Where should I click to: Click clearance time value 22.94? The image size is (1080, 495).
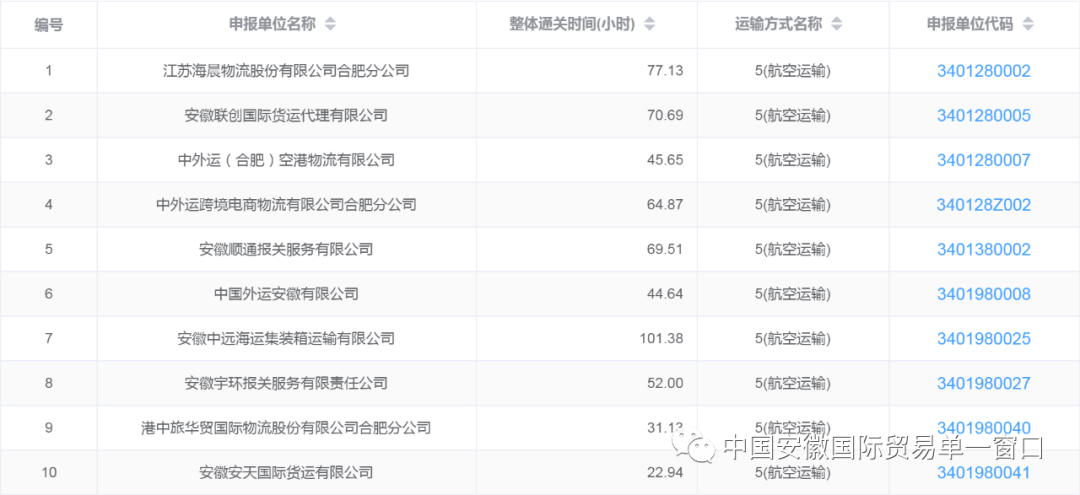coord(665,473)
